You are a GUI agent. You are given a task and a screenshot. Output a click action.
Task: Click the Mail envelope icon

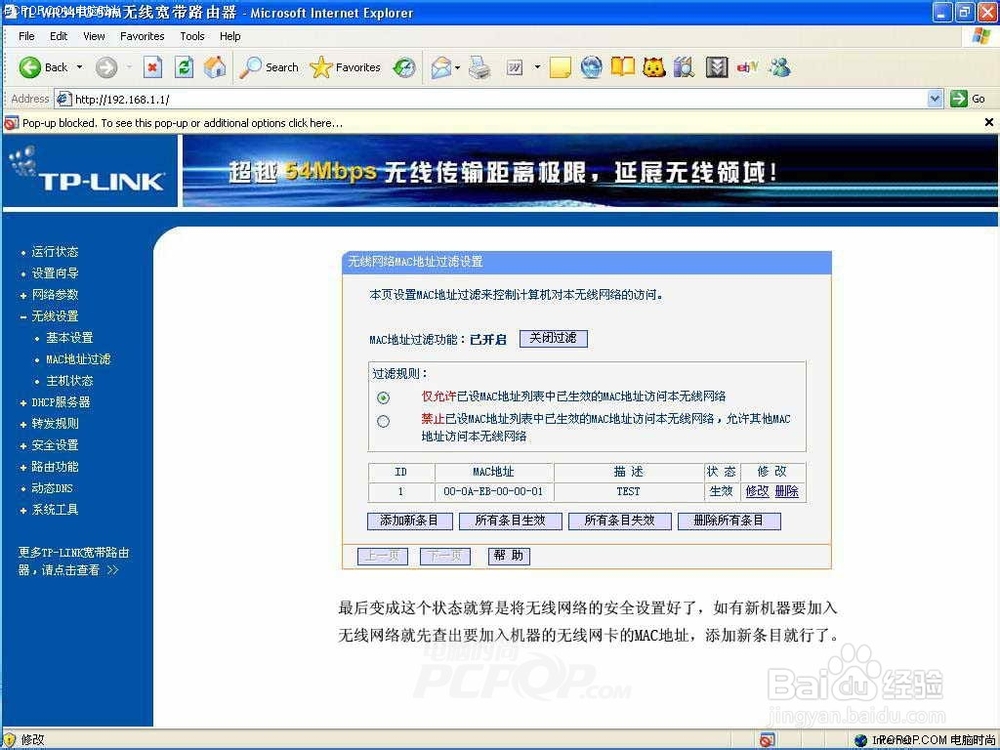point(441,67)
